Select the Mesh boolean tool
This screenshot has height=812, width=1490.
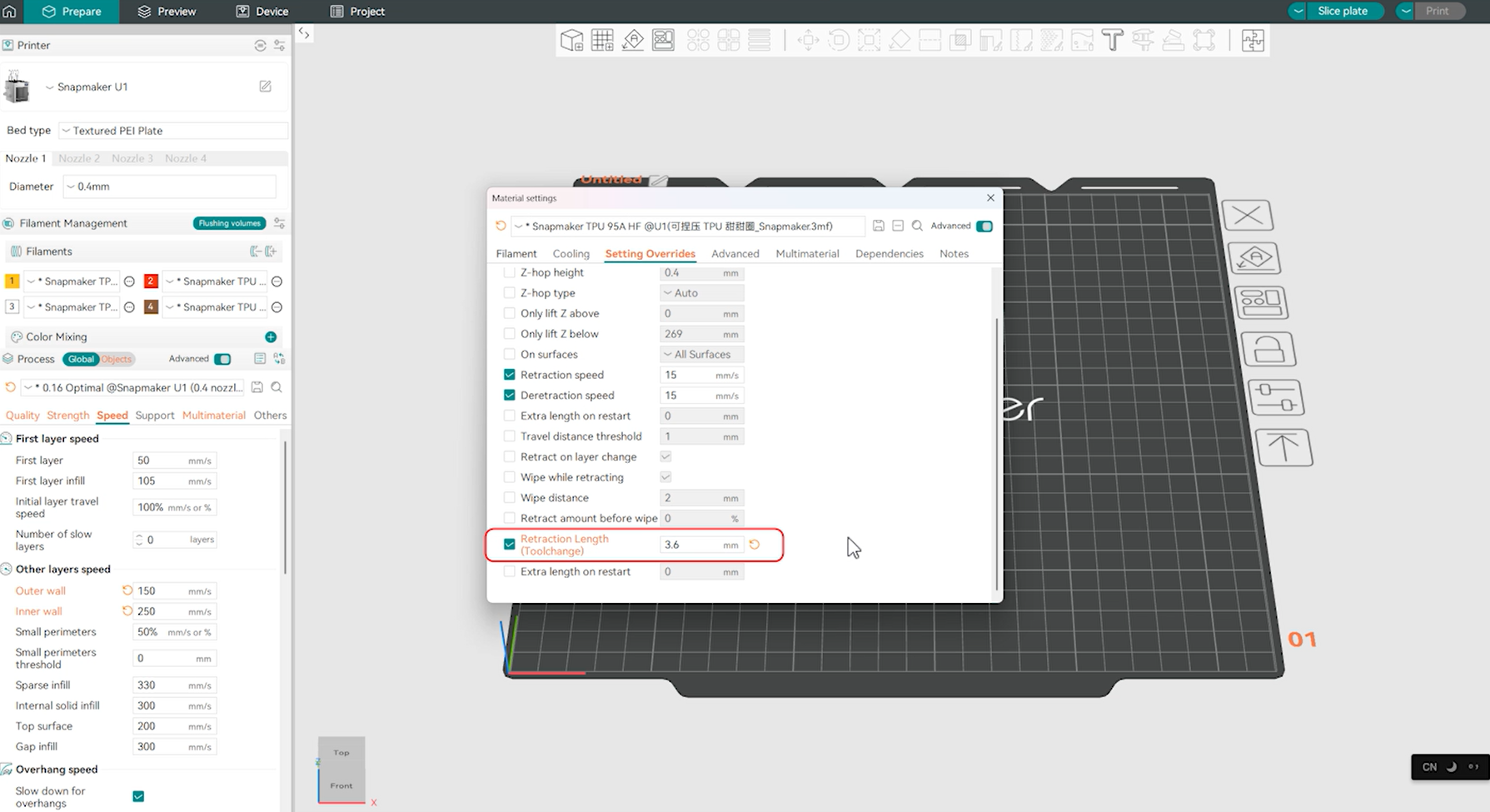960,40
